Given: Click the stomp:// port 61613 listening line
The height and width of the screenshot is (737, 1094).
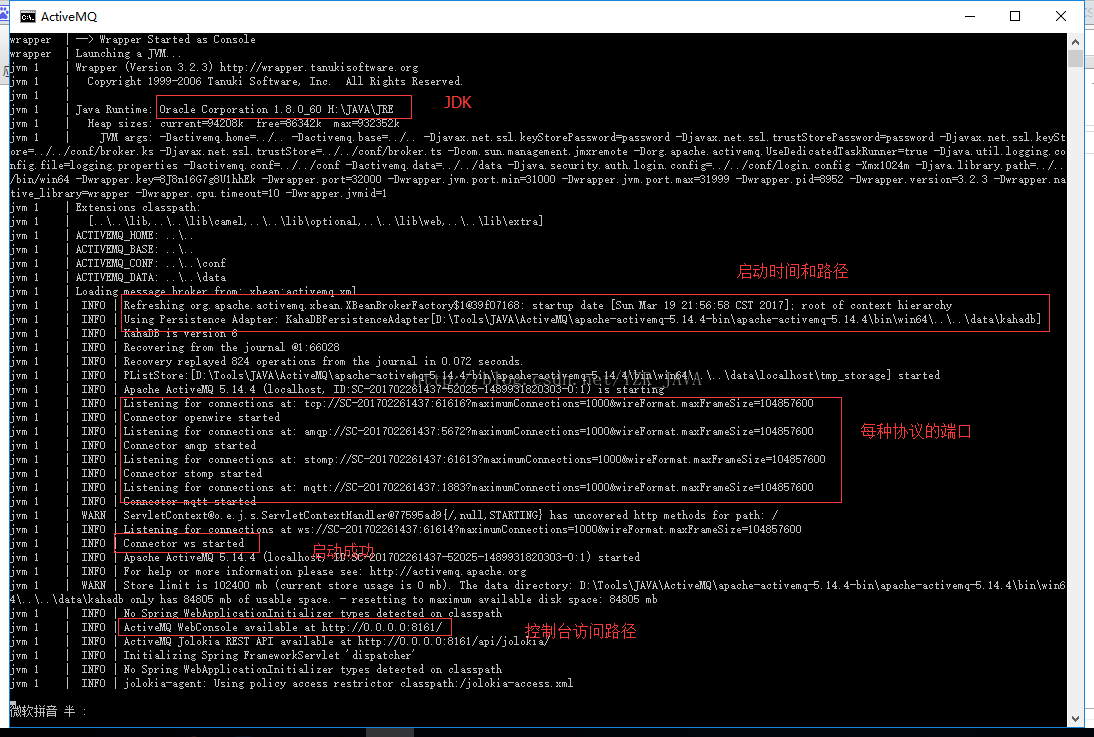Looking at the screenshot, I should (474, 459).
